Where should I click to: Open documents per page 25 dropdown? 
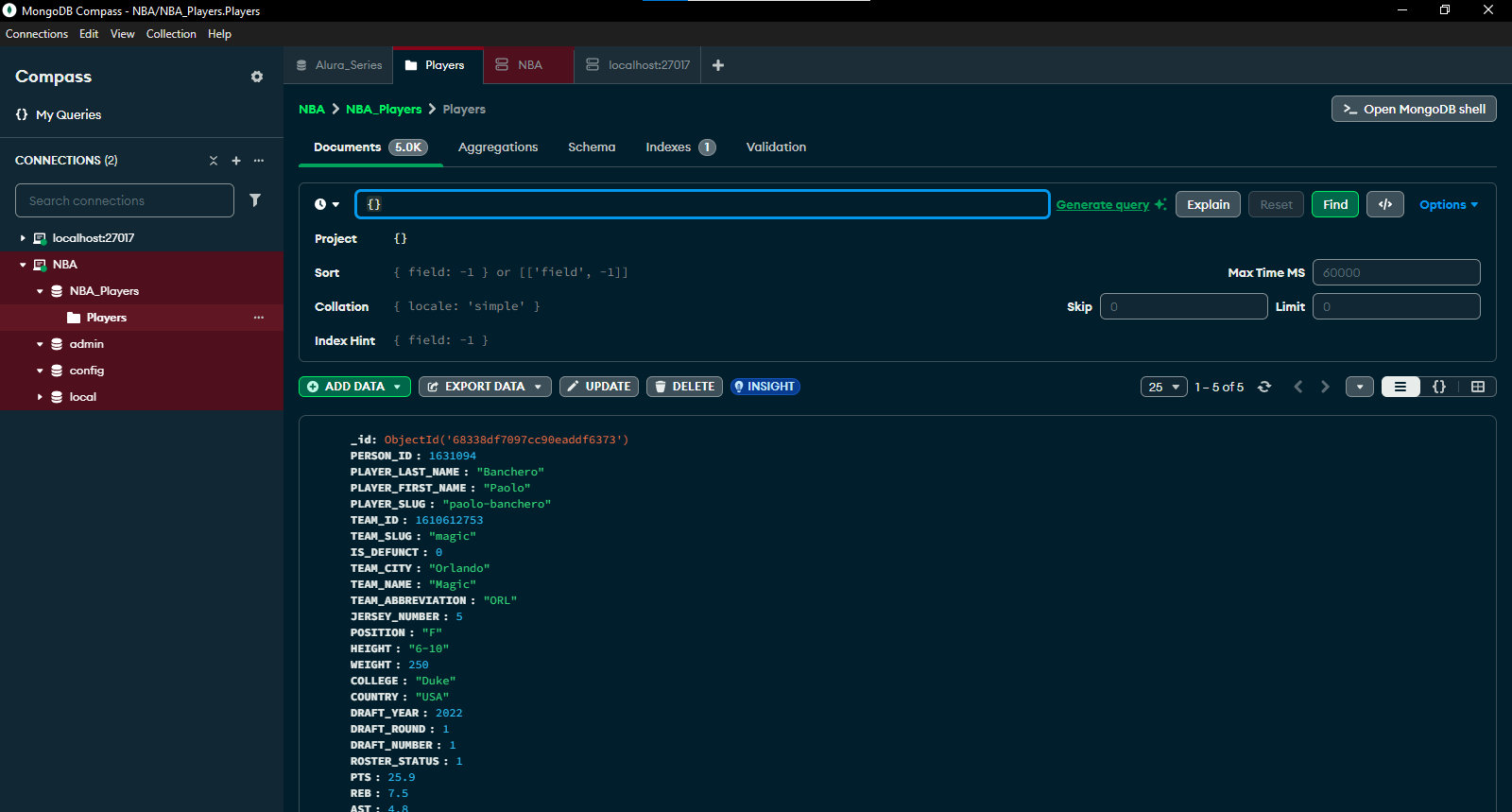tap(1163, 387)
